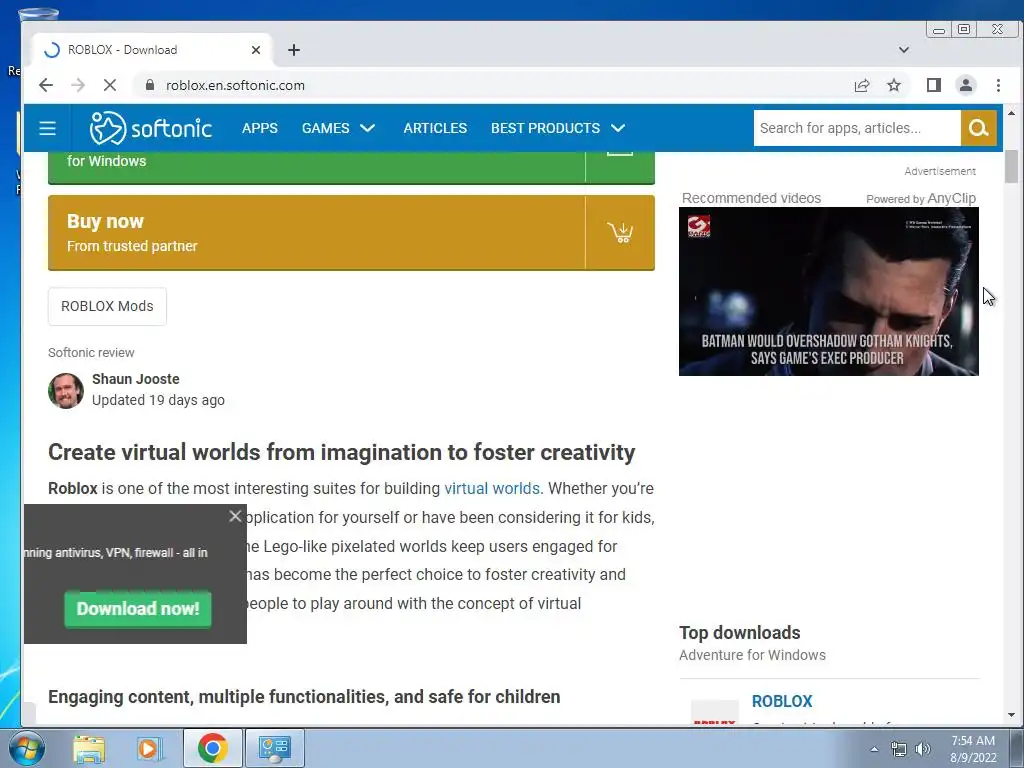The height and width of the screenshot is (768, 1024).
Task: Click the Top downloads heading
Action: point(739,633)
